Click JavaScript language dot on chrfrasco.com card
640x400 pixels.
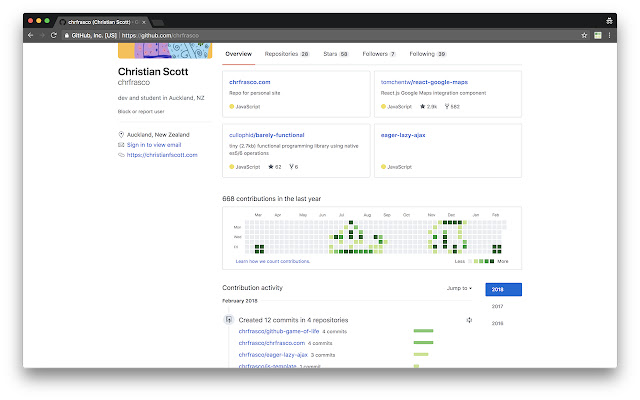click(232, 107)
